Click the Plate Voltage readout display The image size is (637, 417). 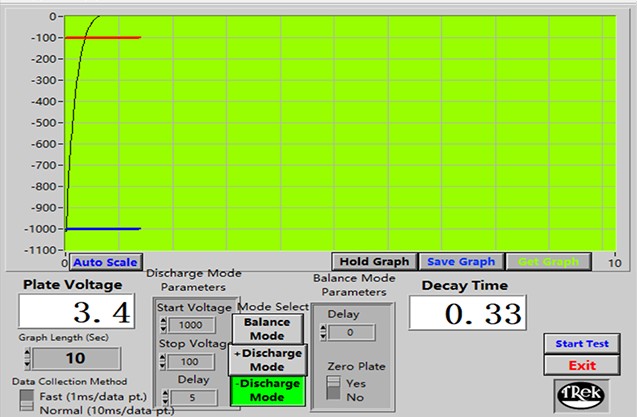(x=78, y=313)
